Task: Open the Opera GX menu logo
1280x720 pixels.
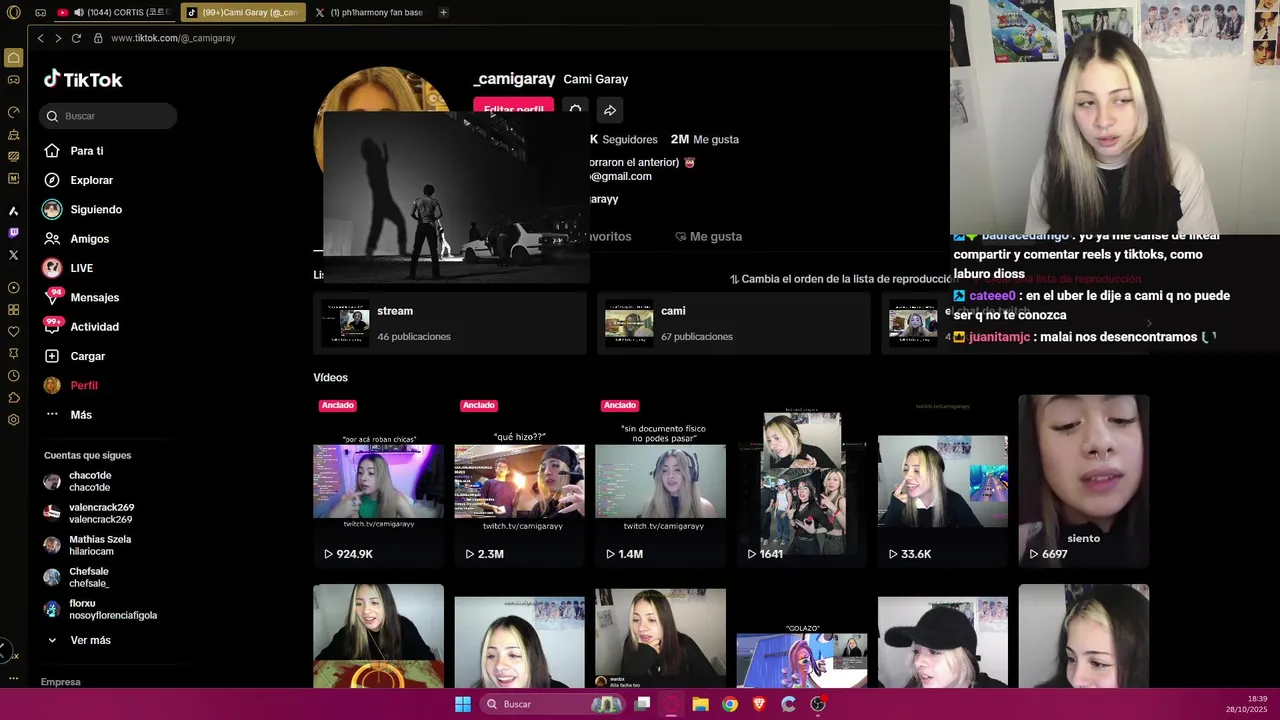Action: 13,12
